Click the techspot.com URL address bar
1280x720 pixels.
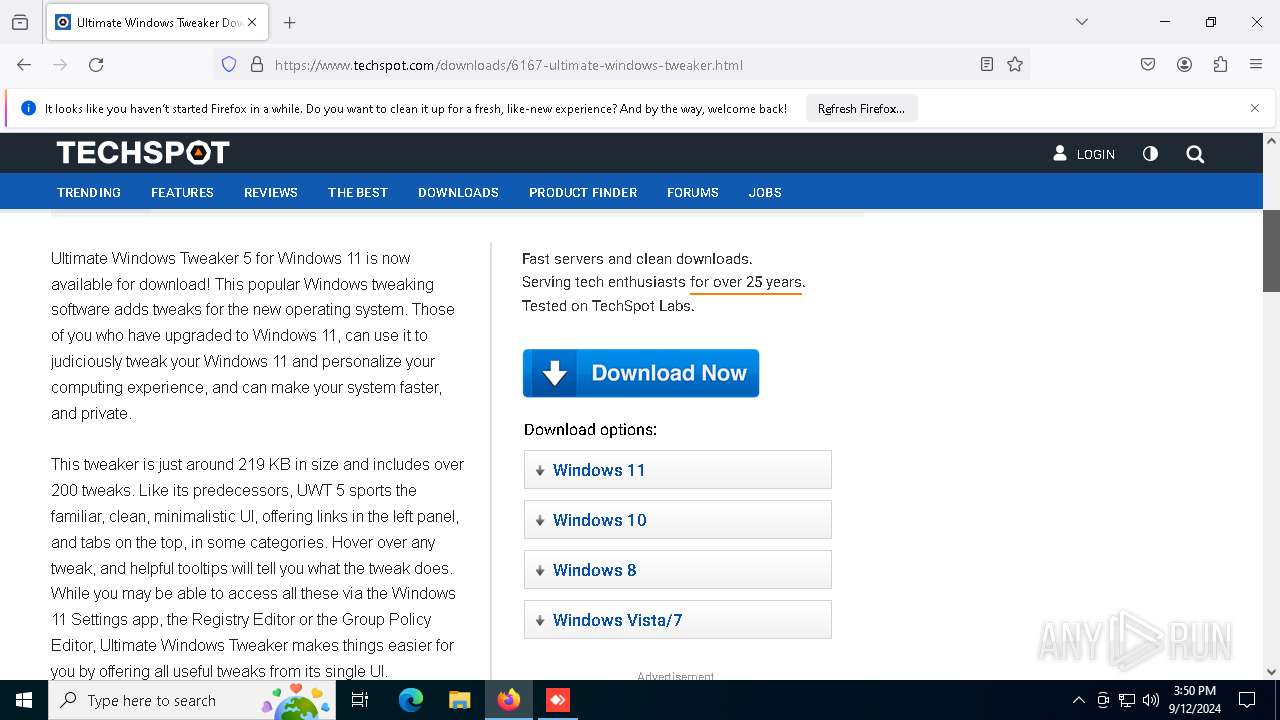(x=620, y=65)
